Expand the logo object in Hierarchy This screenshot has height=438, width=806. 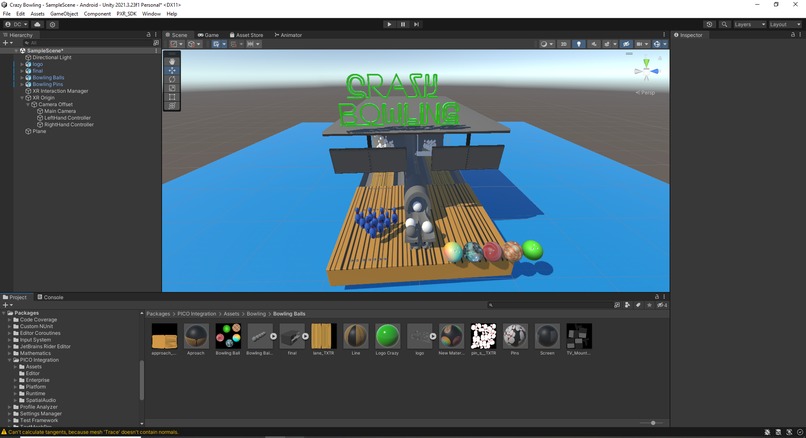coord(22,64)
